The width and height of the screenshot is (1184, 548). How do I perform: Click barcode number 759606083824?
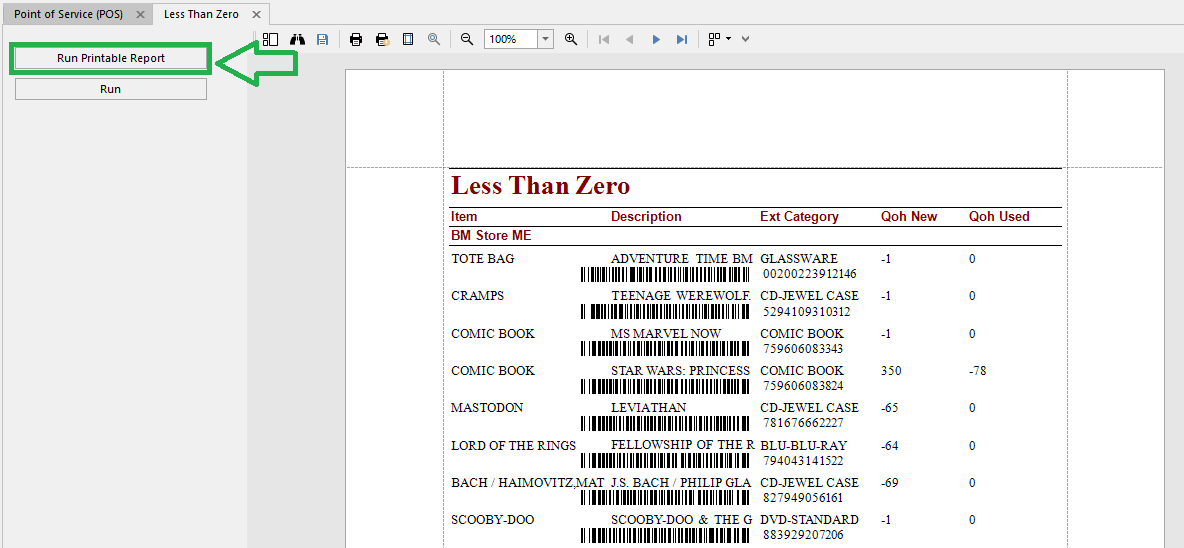pyautogui.click(x=803, y=386)
